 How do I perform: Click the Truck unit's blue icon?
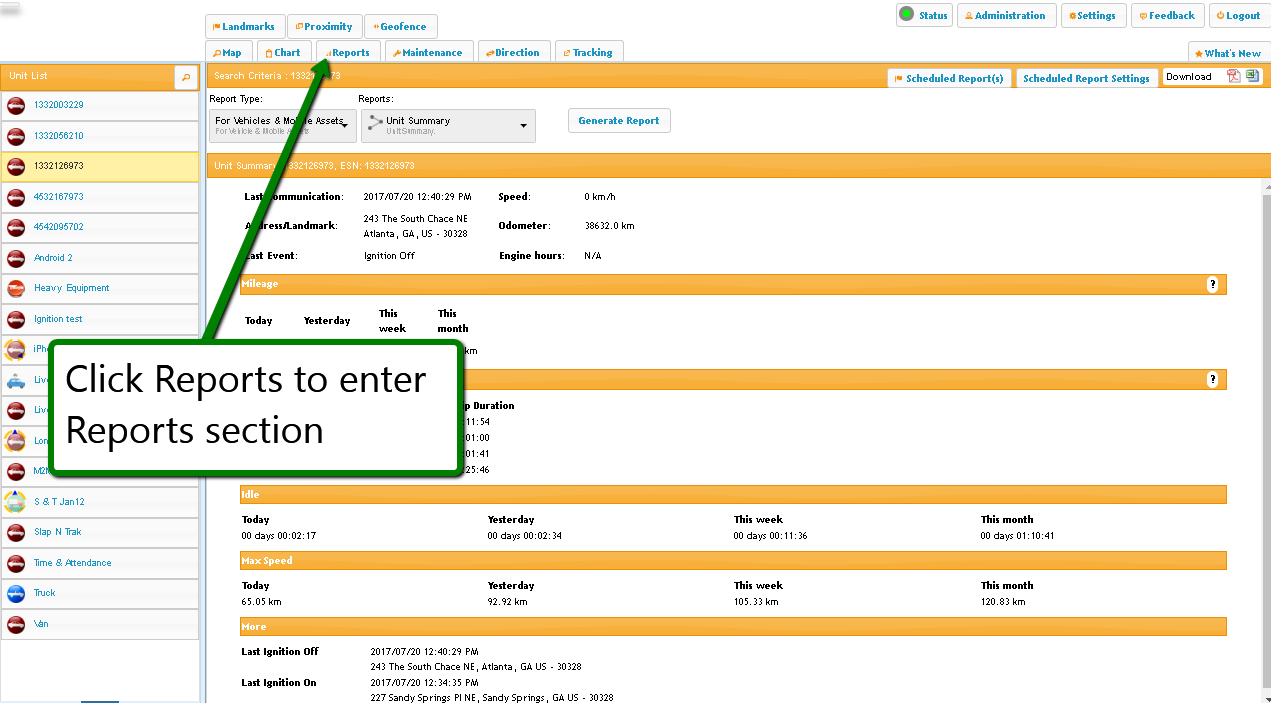coord(16,593)
